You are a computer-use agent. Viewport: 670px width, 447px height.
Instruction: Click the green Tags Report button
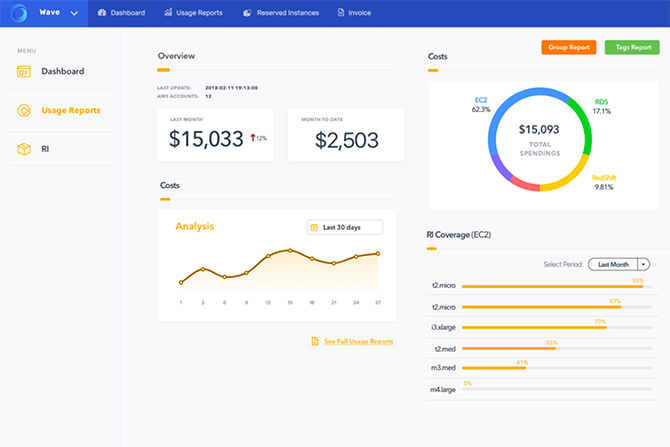[632, 47]
